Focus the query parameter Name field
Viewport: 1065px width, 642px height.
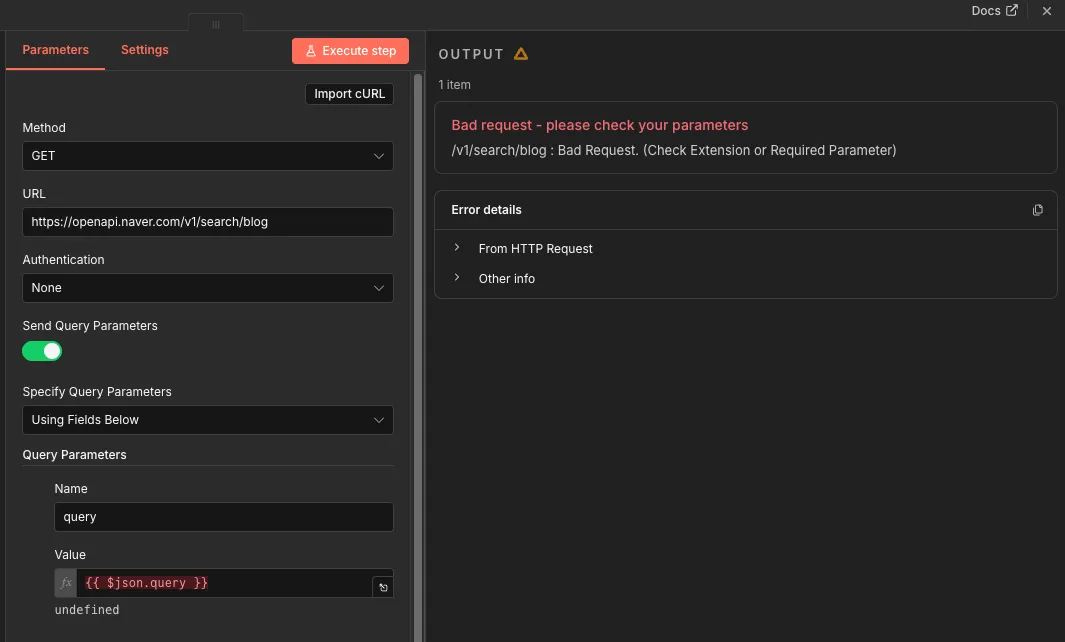tap(223, 517)
